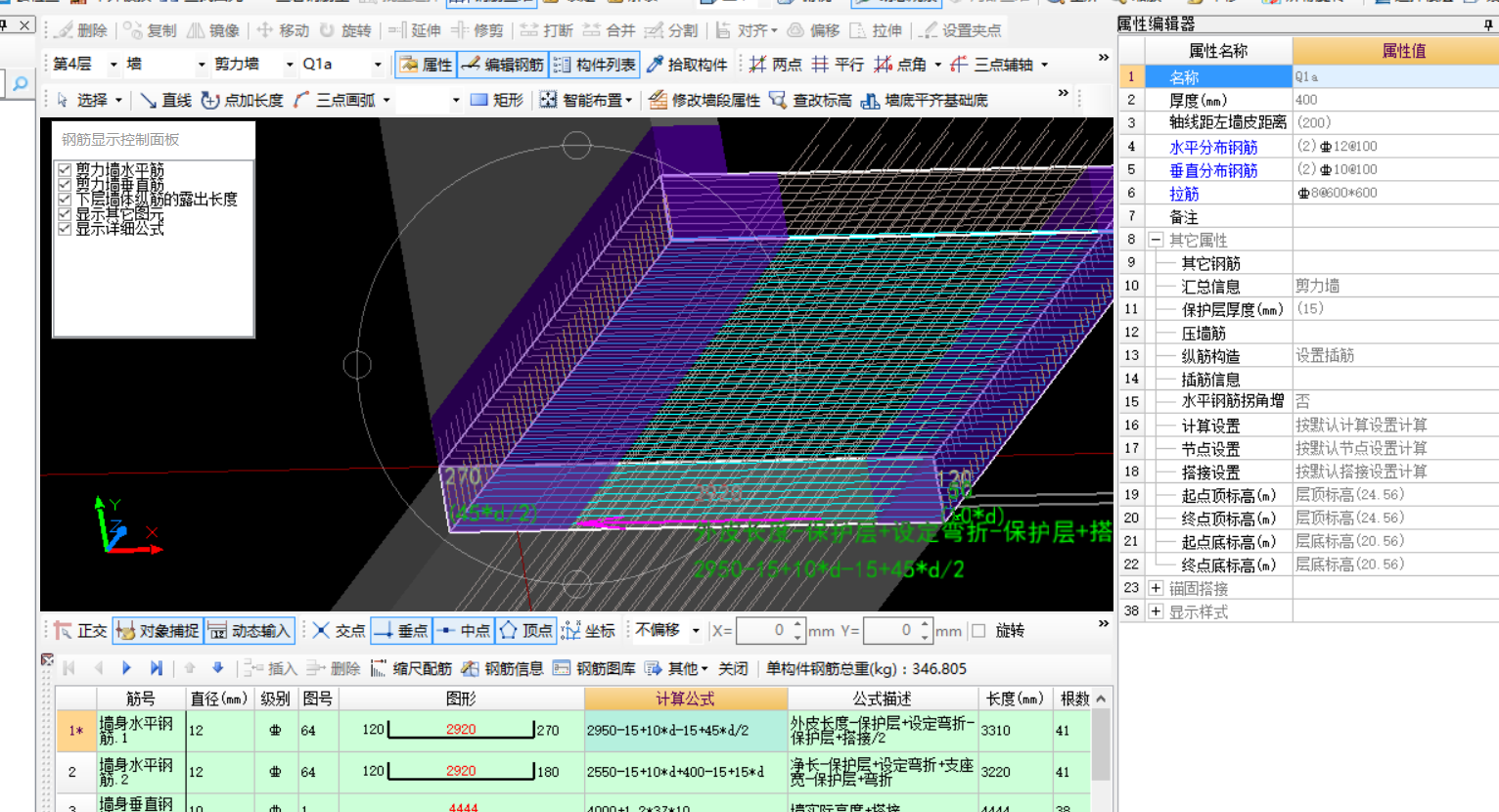Pick the 合并 (merge) tool

pos(609,30)
